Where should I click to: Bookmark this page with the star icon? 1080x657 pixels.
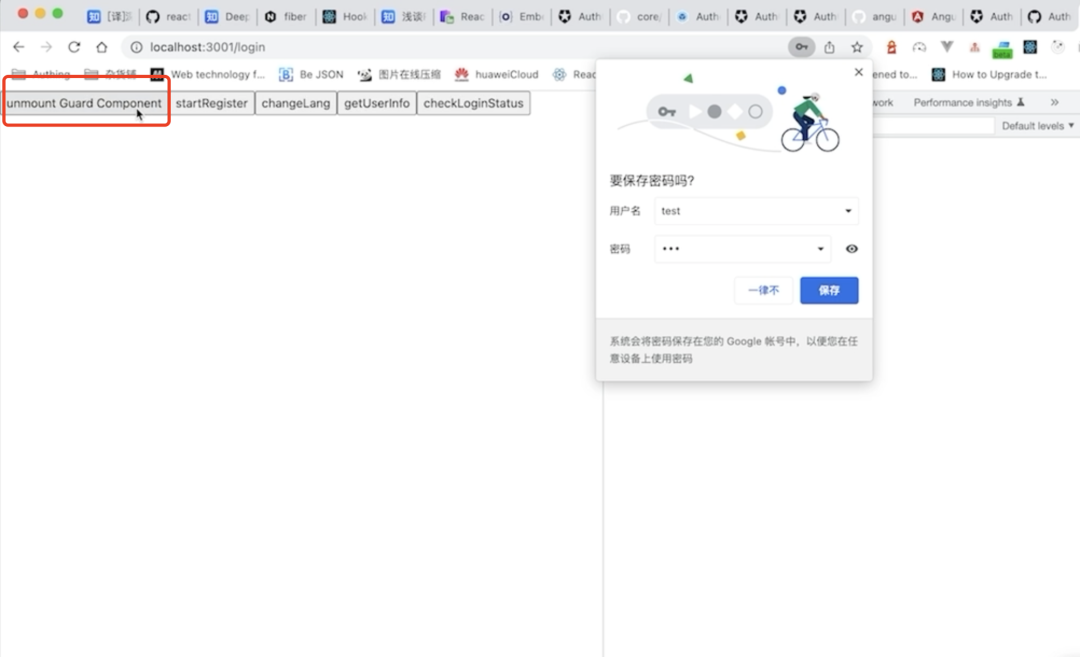(857, 47)
